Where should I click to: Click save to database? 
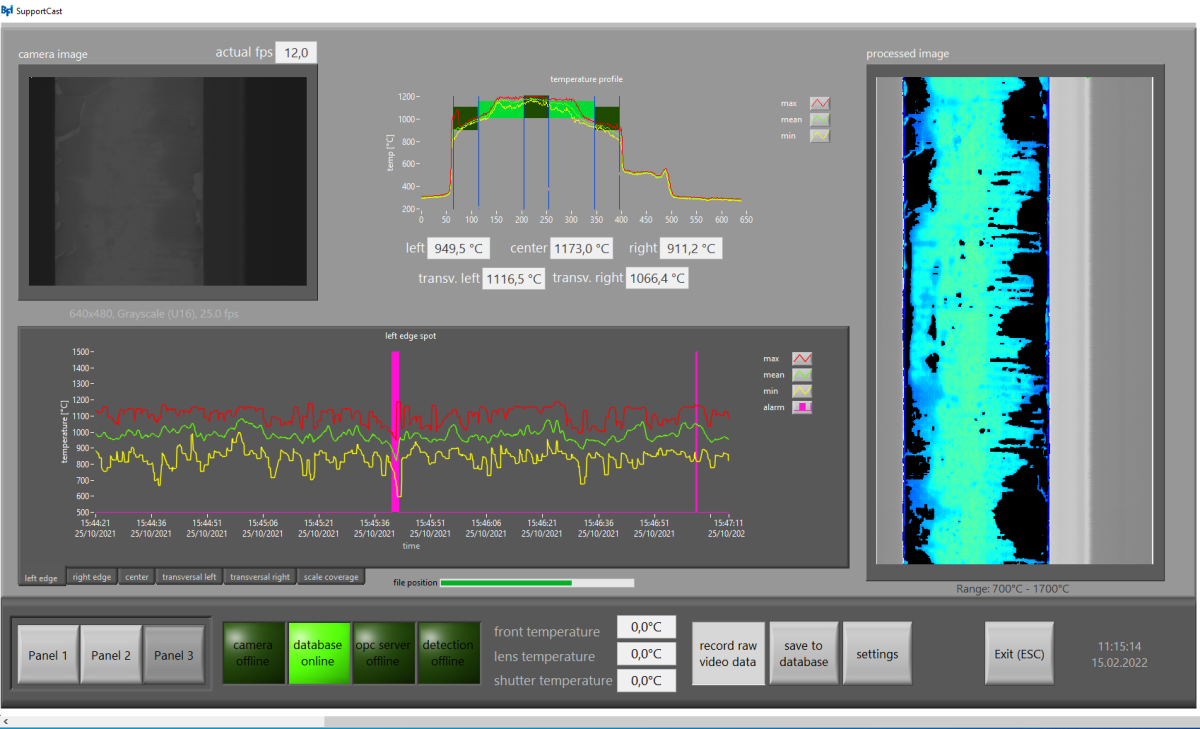(x=804, y=653)
